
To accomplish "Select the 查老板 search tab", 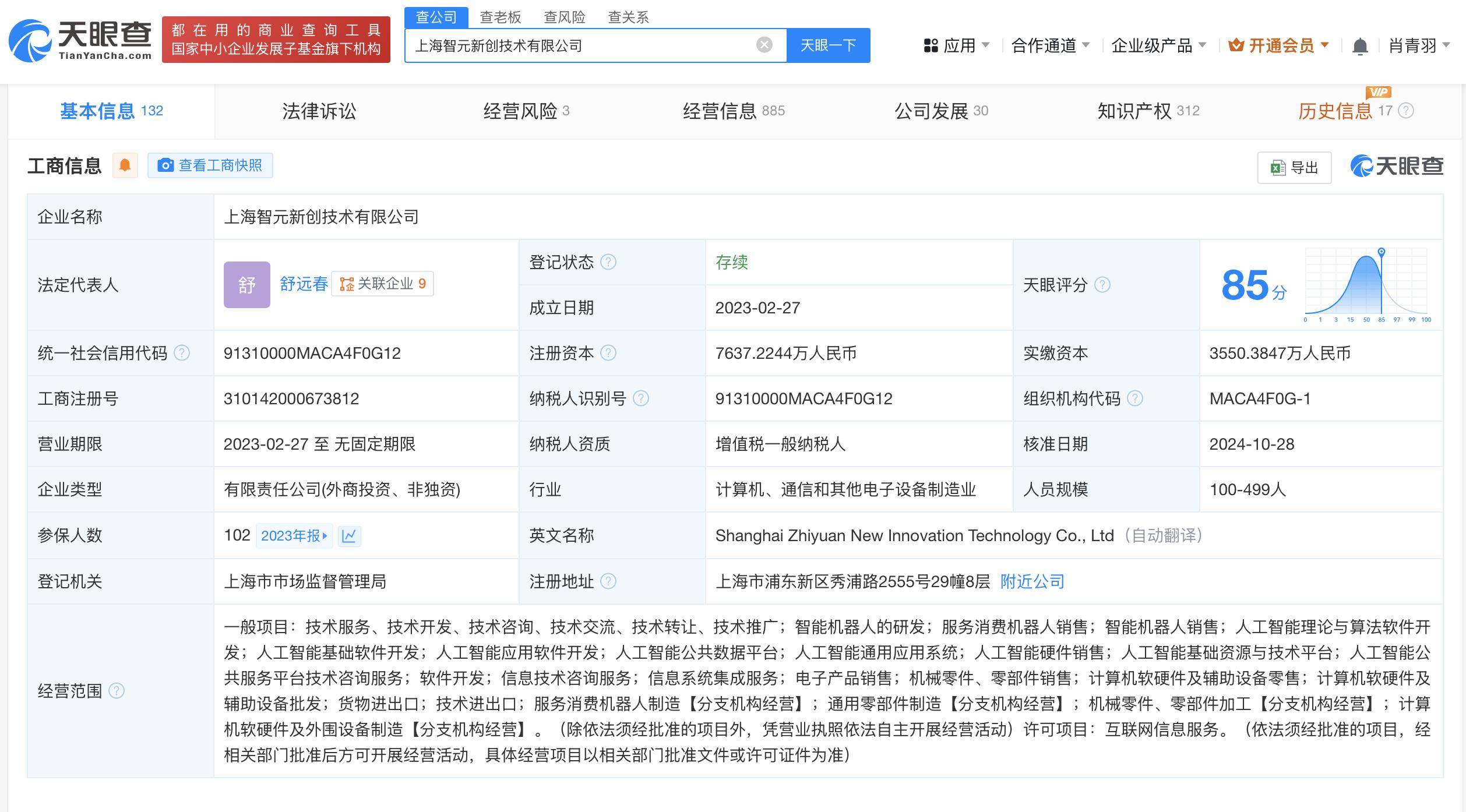I will tap(500, 17).
